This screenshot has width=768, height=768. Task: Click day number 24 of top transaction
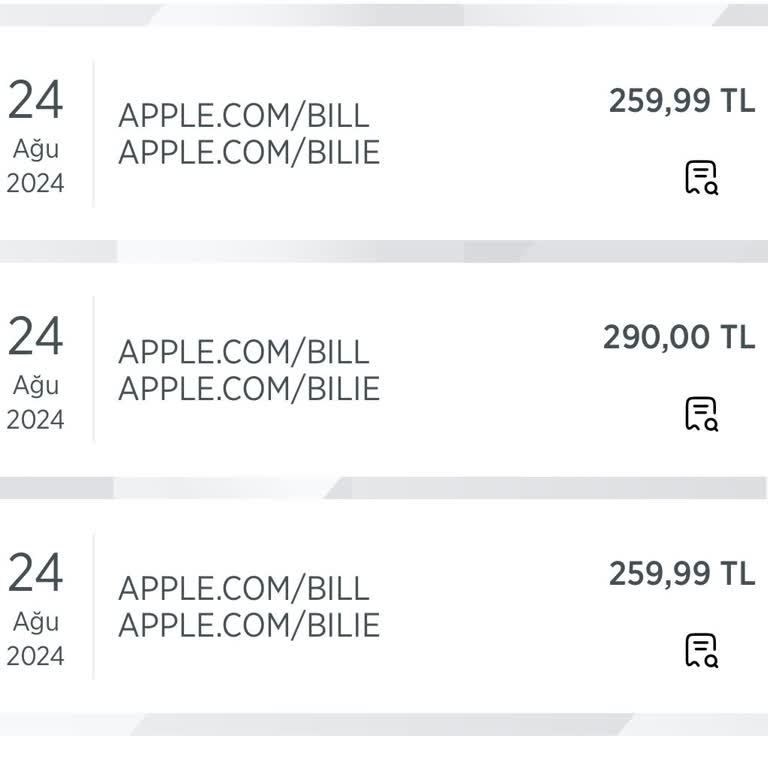pos(36,100)
